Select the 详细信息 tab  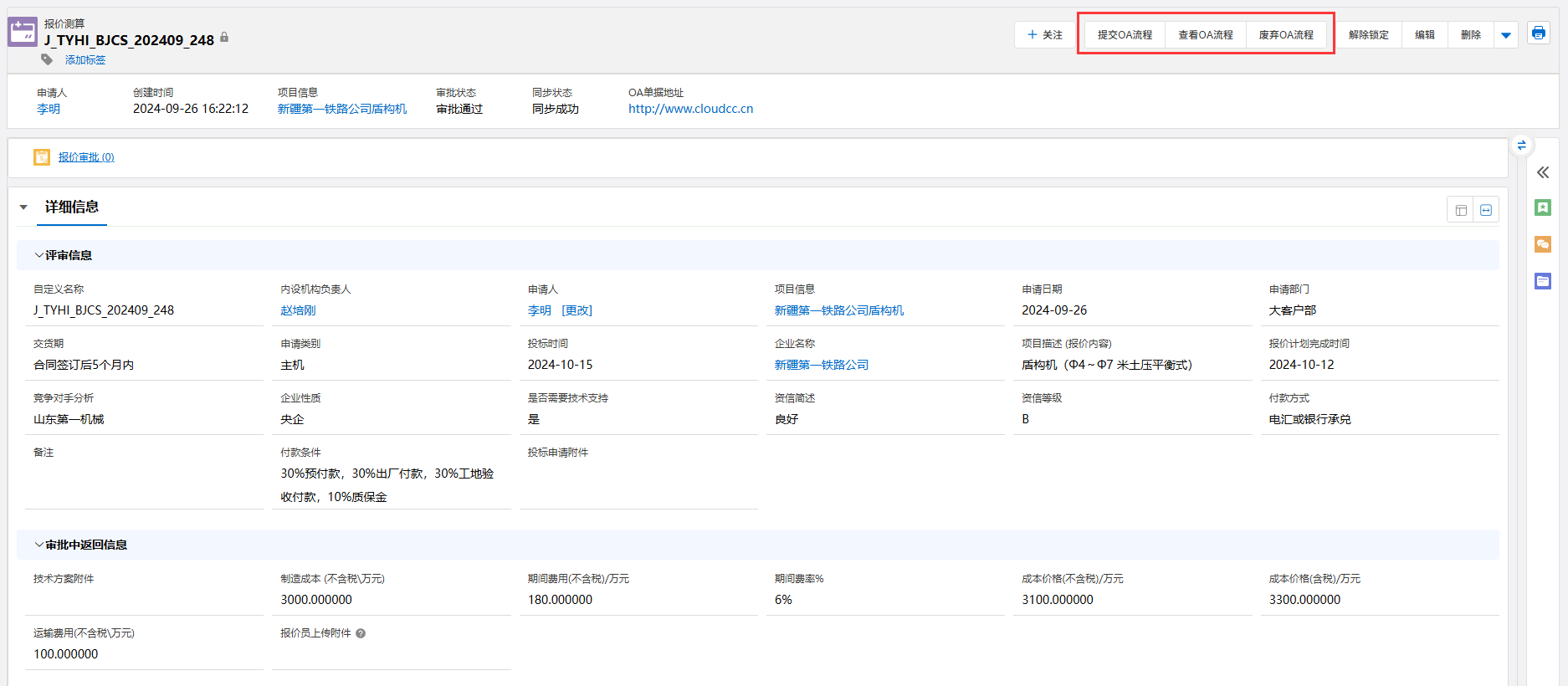point(72,207)
